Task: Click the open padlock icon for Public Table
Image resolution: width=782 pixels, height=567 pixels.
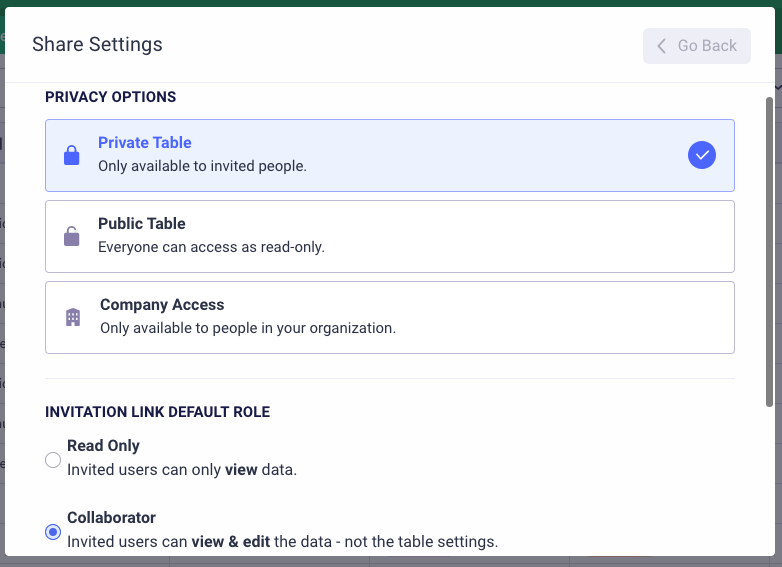Action: click(x=72, y=237)
